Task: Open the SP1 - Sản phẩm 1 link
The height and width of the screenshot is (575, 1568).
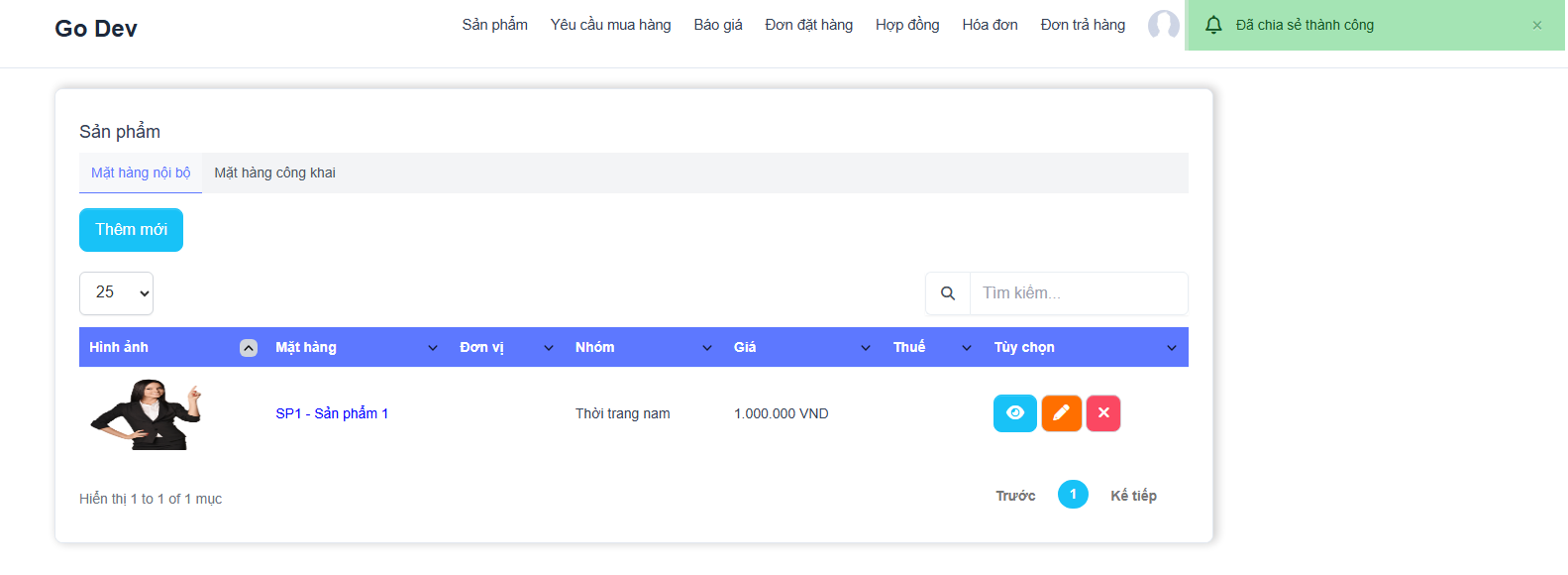Action: (332, 413)
